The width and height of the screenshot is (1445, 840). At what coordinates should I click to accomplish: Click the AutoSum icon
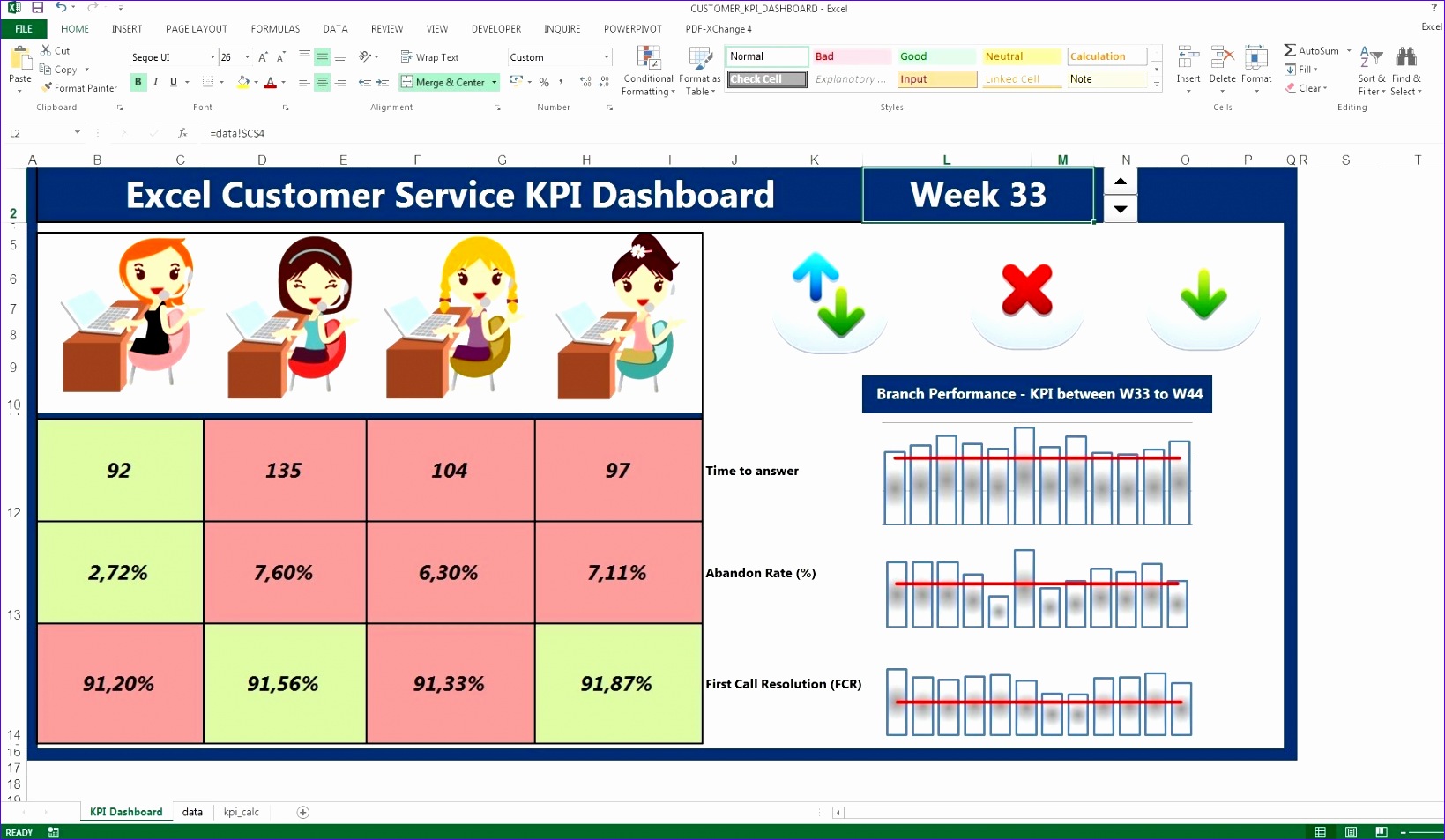coord(1290,50)
